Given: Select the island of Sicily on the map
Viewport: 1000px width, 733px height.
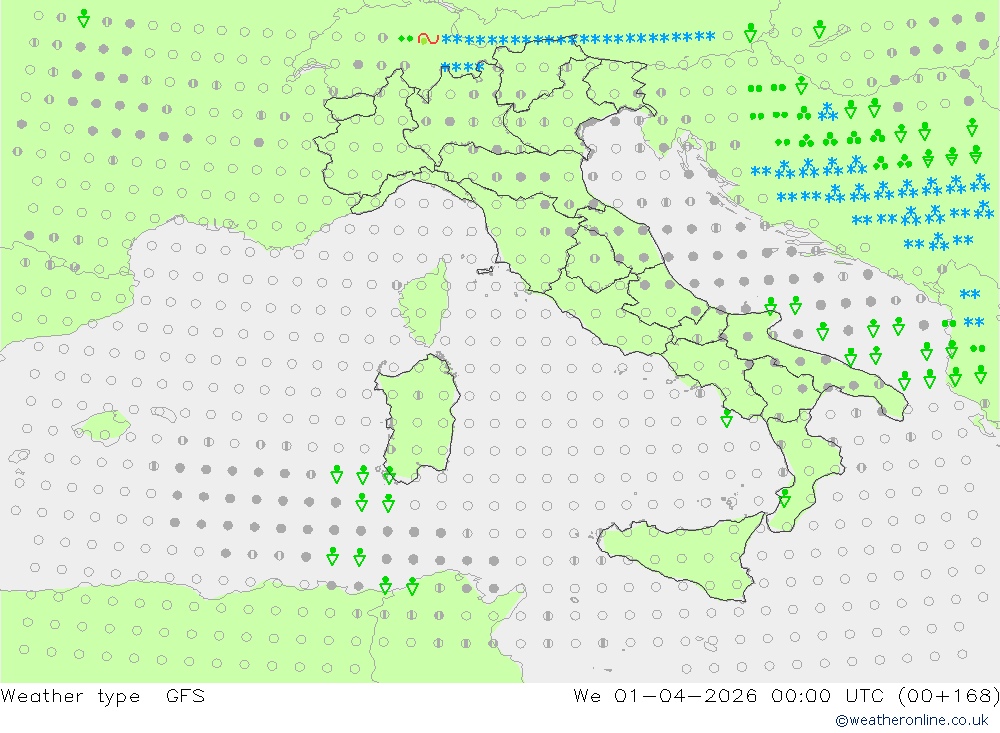Looking at the screenshot, I should pos(682,556).
